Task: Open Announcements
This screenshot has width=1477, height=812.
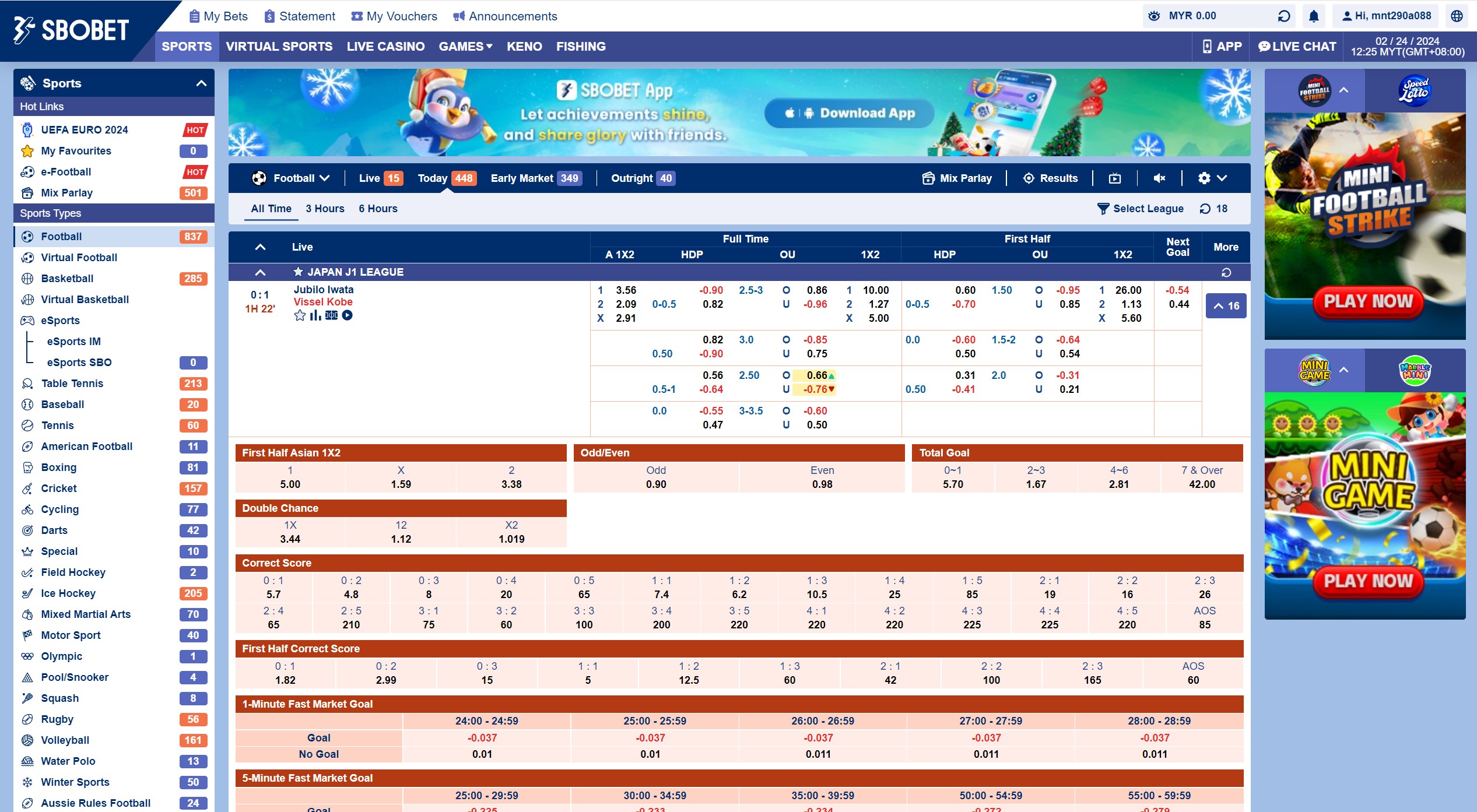Action: 505,16
